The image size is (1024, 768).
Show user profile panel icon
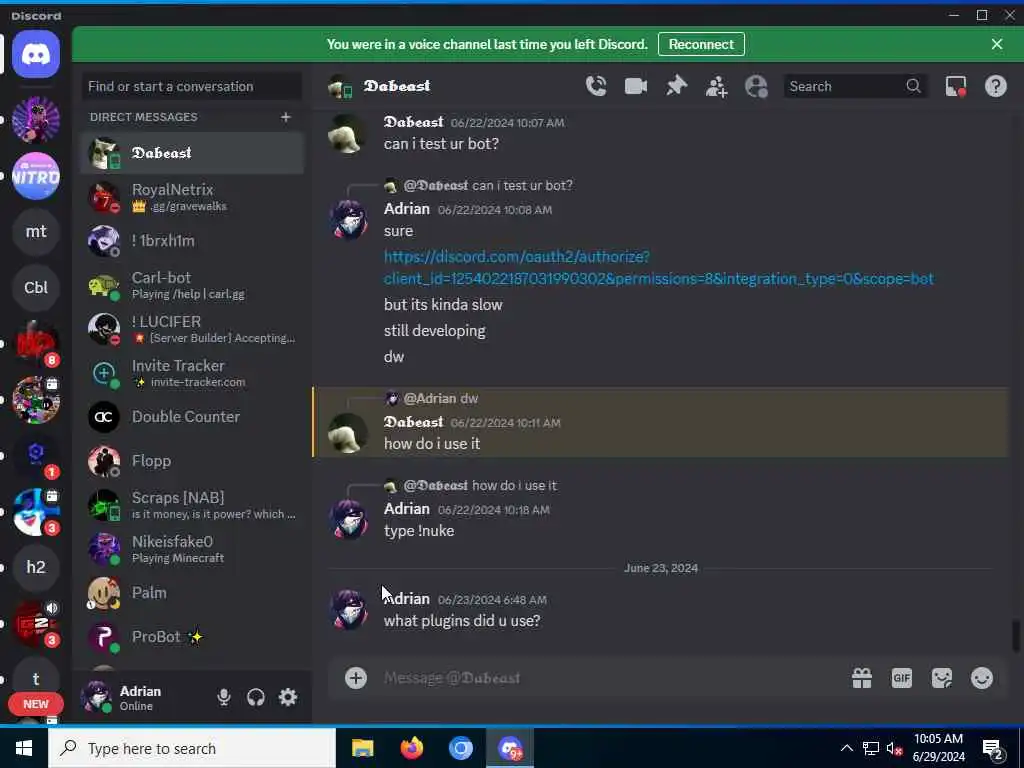[x=756, y=86]
